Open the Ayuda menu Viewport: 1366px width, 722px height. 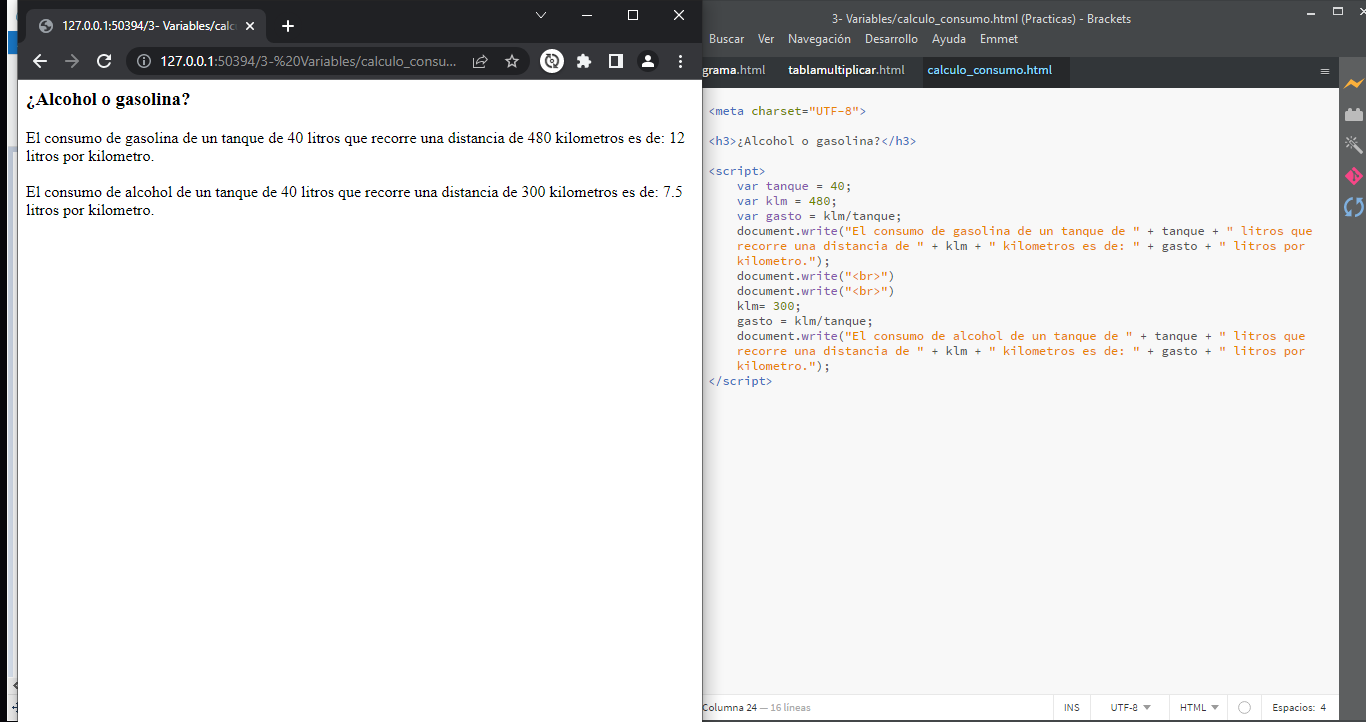click(949, 39)
